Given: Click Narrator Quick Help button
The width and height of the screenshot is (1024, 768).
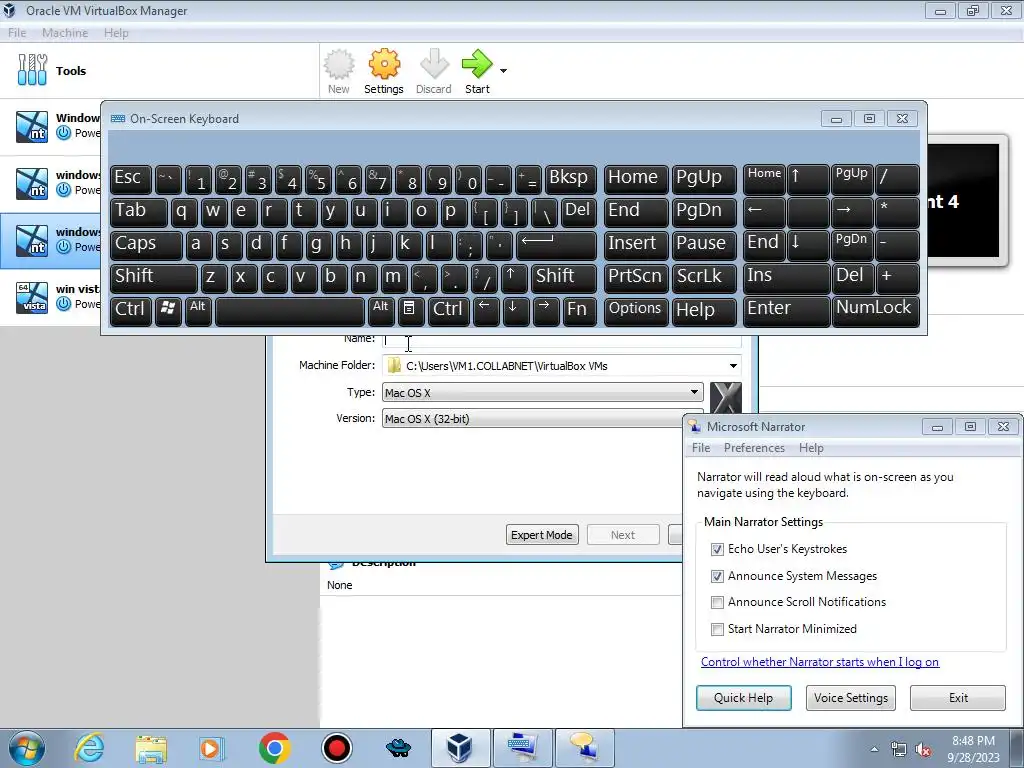Looking at the screenshot, I should tap(743, 697).
